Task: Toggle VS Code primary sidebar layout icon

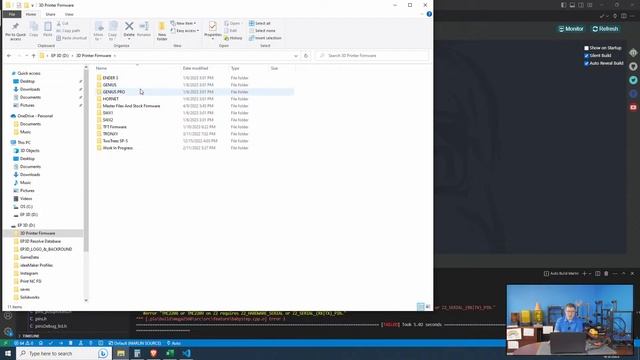Action: [x=563, y=5]
